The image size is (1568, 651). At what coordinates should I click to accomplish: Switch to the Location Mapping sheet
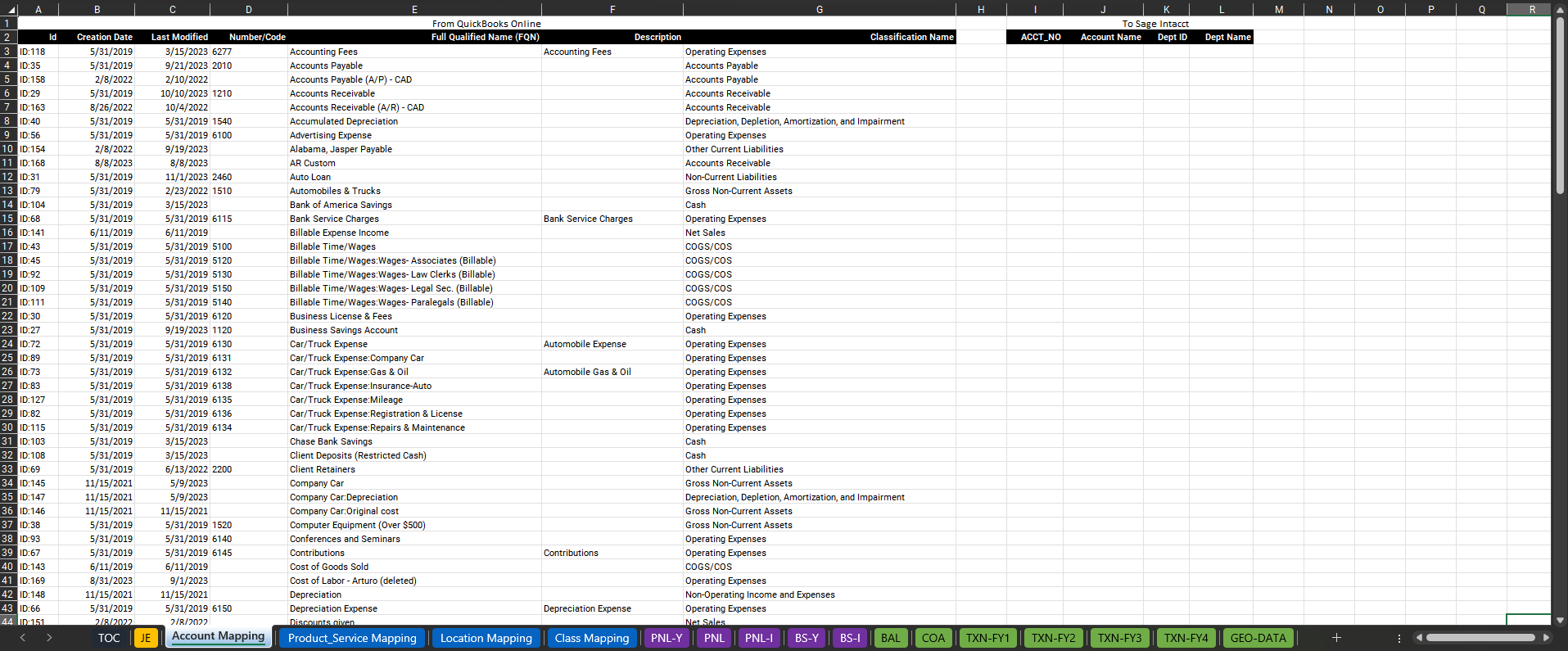tap(486, 638)
